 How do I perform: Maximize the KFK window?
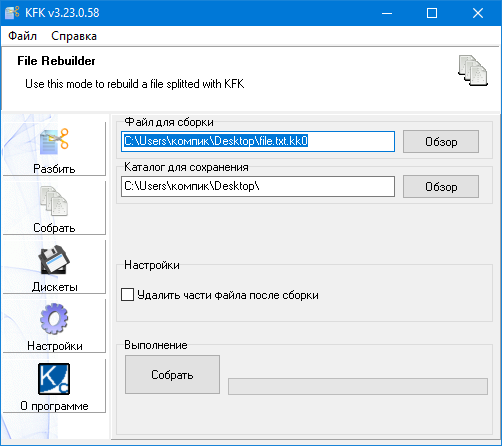[432, 13]
